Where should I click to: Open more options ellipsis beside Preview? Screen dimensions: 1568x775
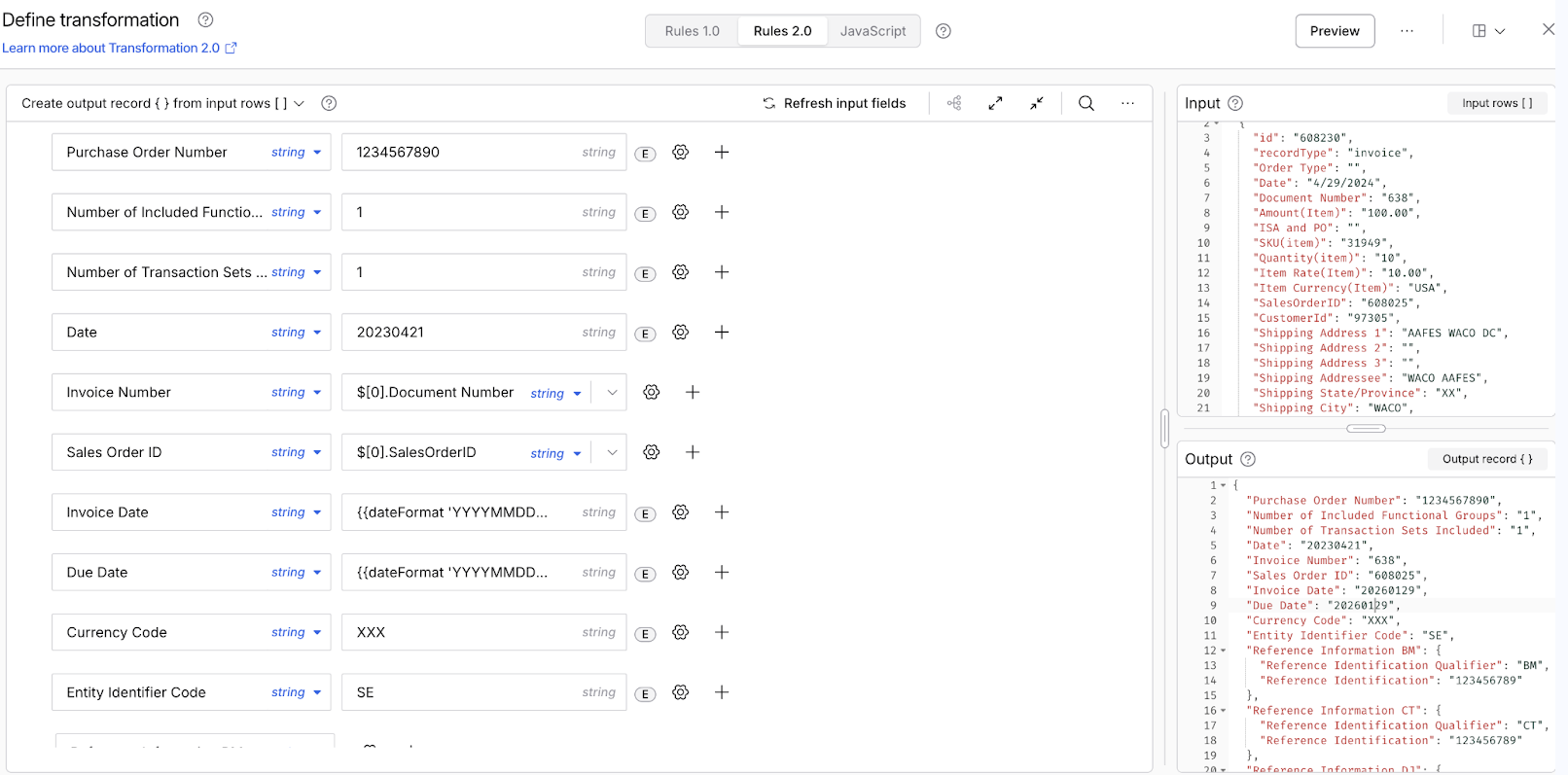(1407, 31)
